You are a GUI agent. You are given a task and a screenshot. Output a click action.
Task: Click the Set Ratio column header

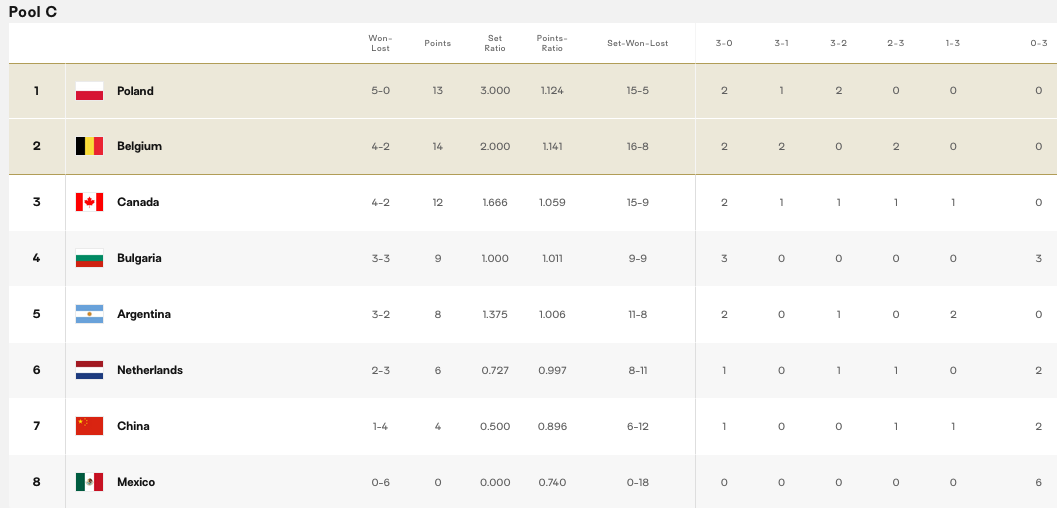[494, 43]
